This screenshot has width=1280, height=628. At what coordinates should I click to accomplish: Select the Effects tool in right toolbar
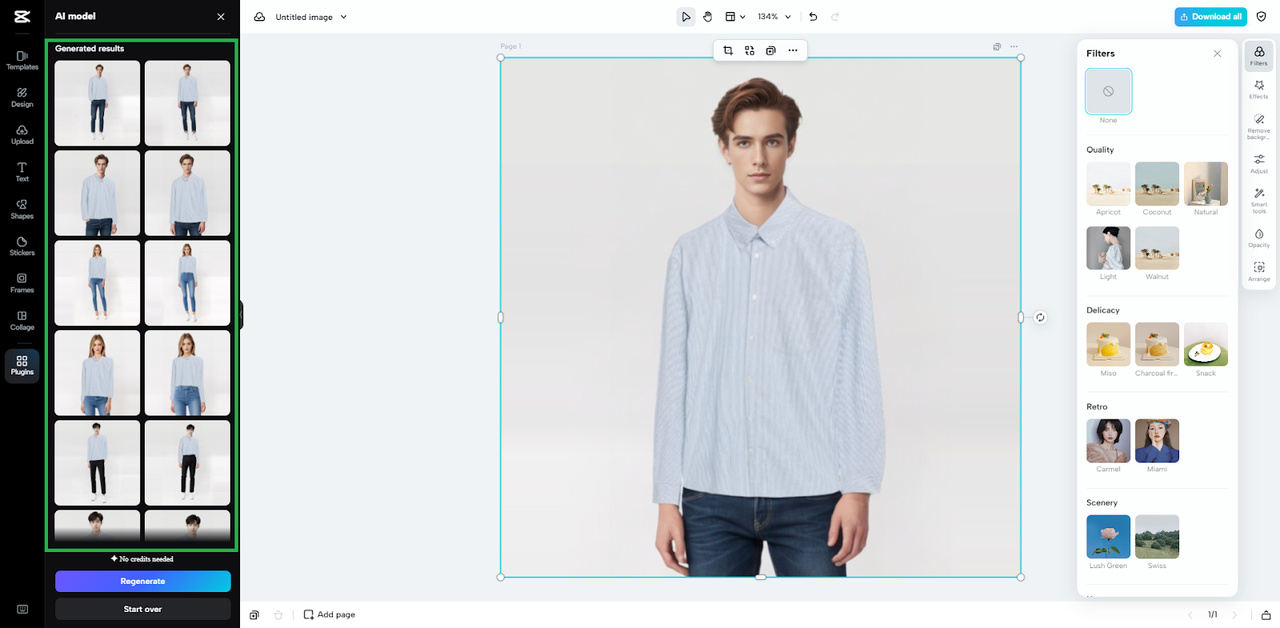click(x=1259, y=90)
